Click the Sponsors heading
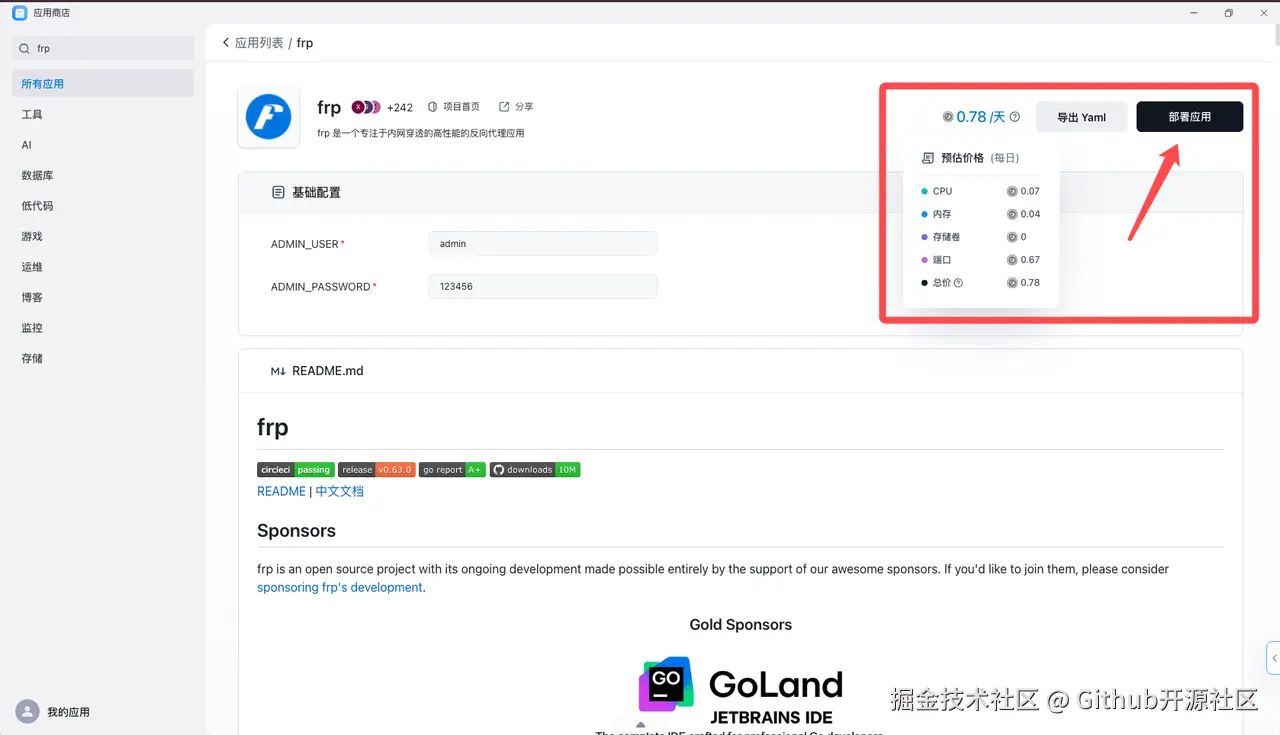 (x=296, y=531)
